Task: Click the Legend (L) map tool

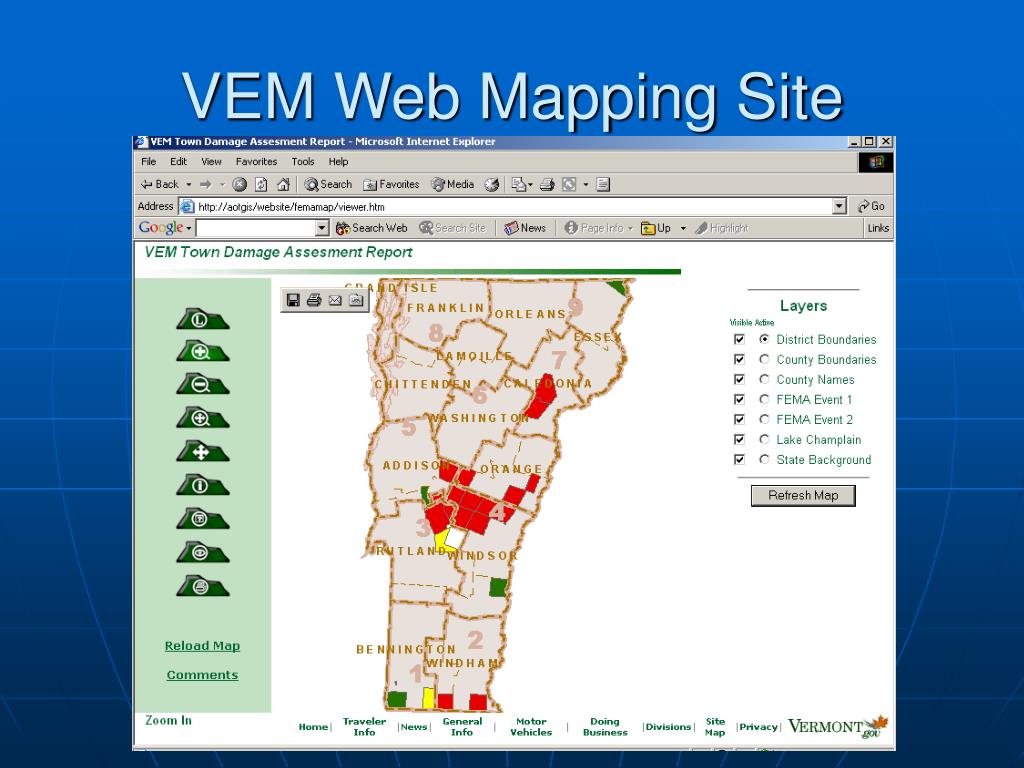Action: [x=202, y=319]
